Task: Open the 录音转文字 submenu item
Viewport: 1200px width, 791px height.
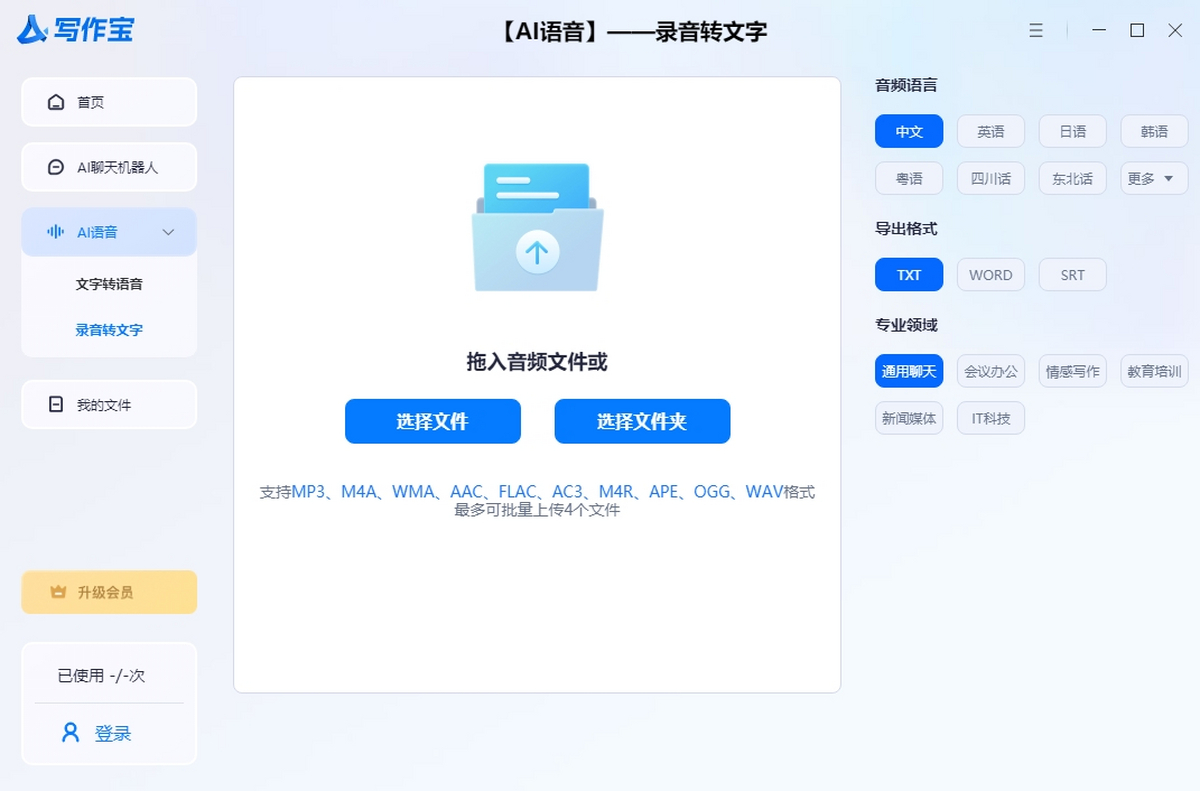Action: (x=109, y=330)
